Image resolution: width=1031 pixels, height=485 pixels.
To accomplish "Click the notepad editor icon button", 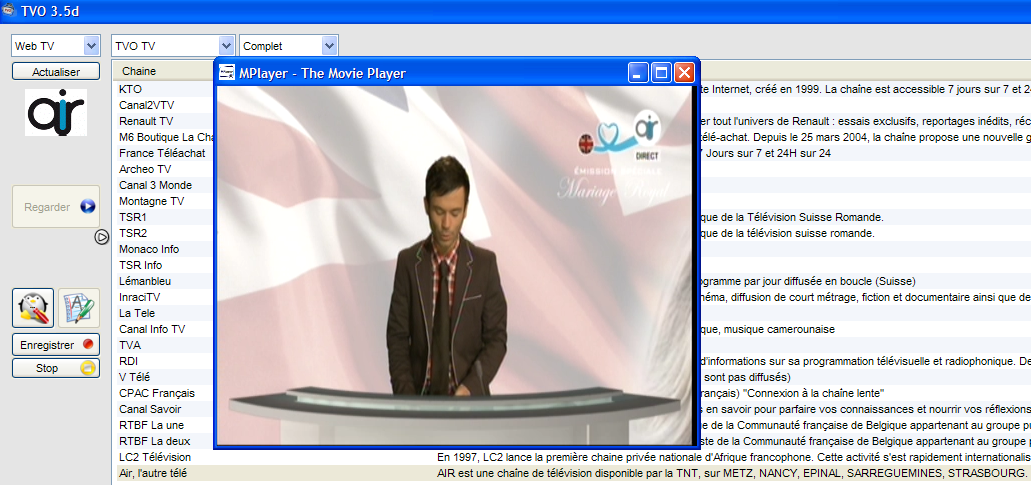I will tap(79, 308).
